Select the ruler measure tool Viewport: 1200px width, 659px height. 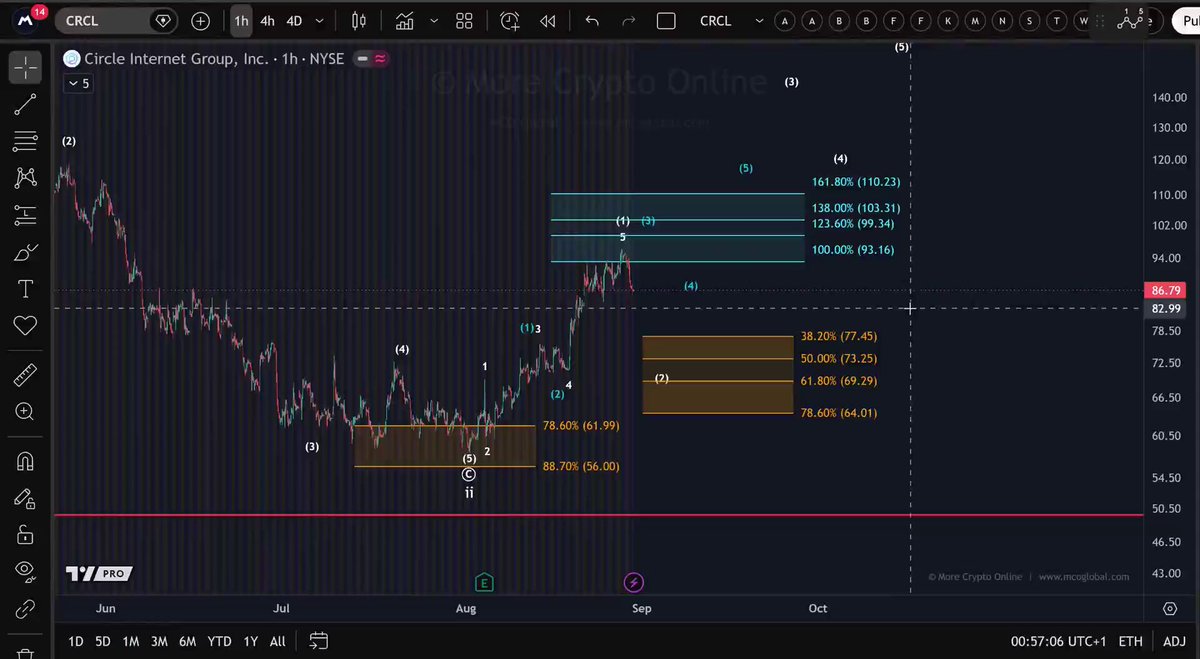(25, 375)
